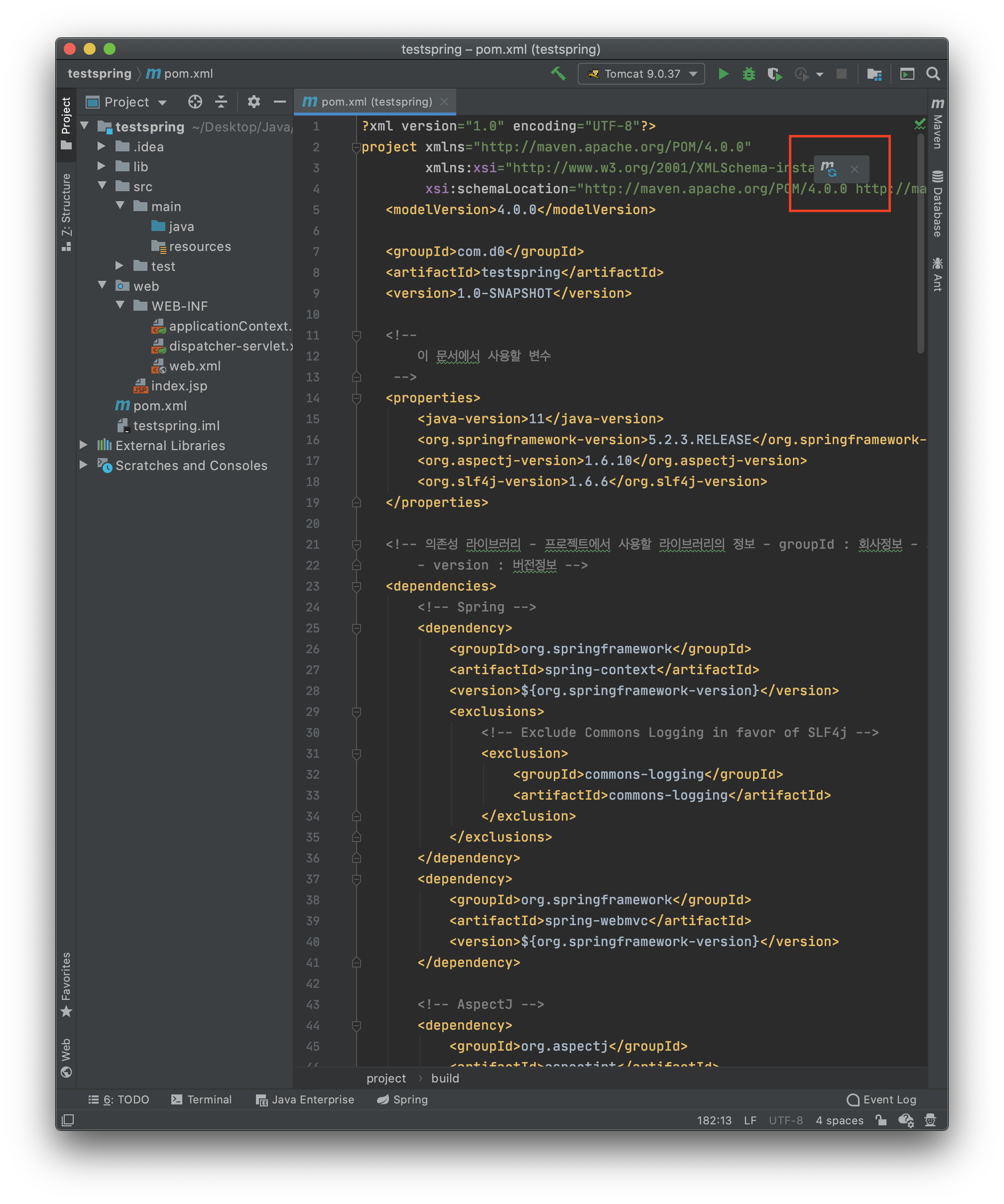This screenshot has height=1204, width=1004.
Task: Click the Search Everywhere magnifier icon
Action: (933, 73)
